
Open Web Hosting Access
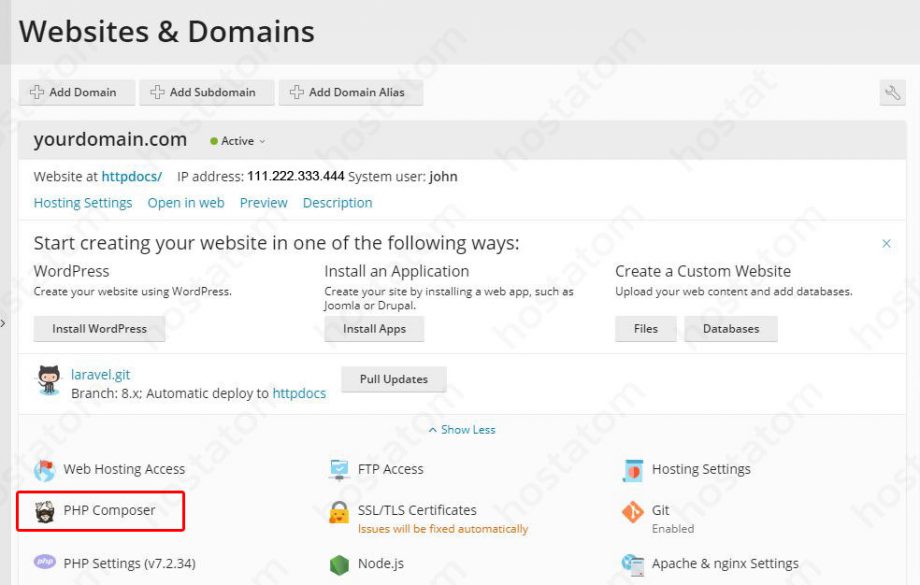click(124, 469)
